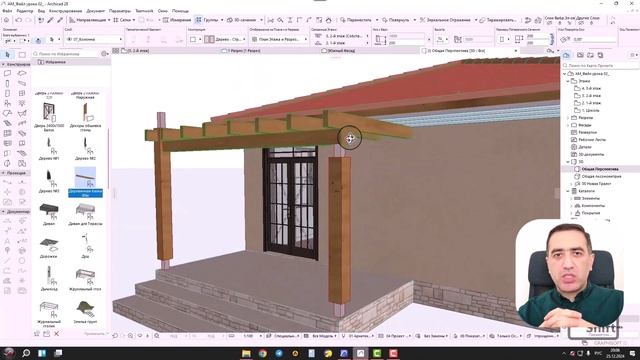Screen dimensions: 640x360
Task: Select the Arrow tool in the toolbox
Action: pyautogui.click(x=7, y=55)
